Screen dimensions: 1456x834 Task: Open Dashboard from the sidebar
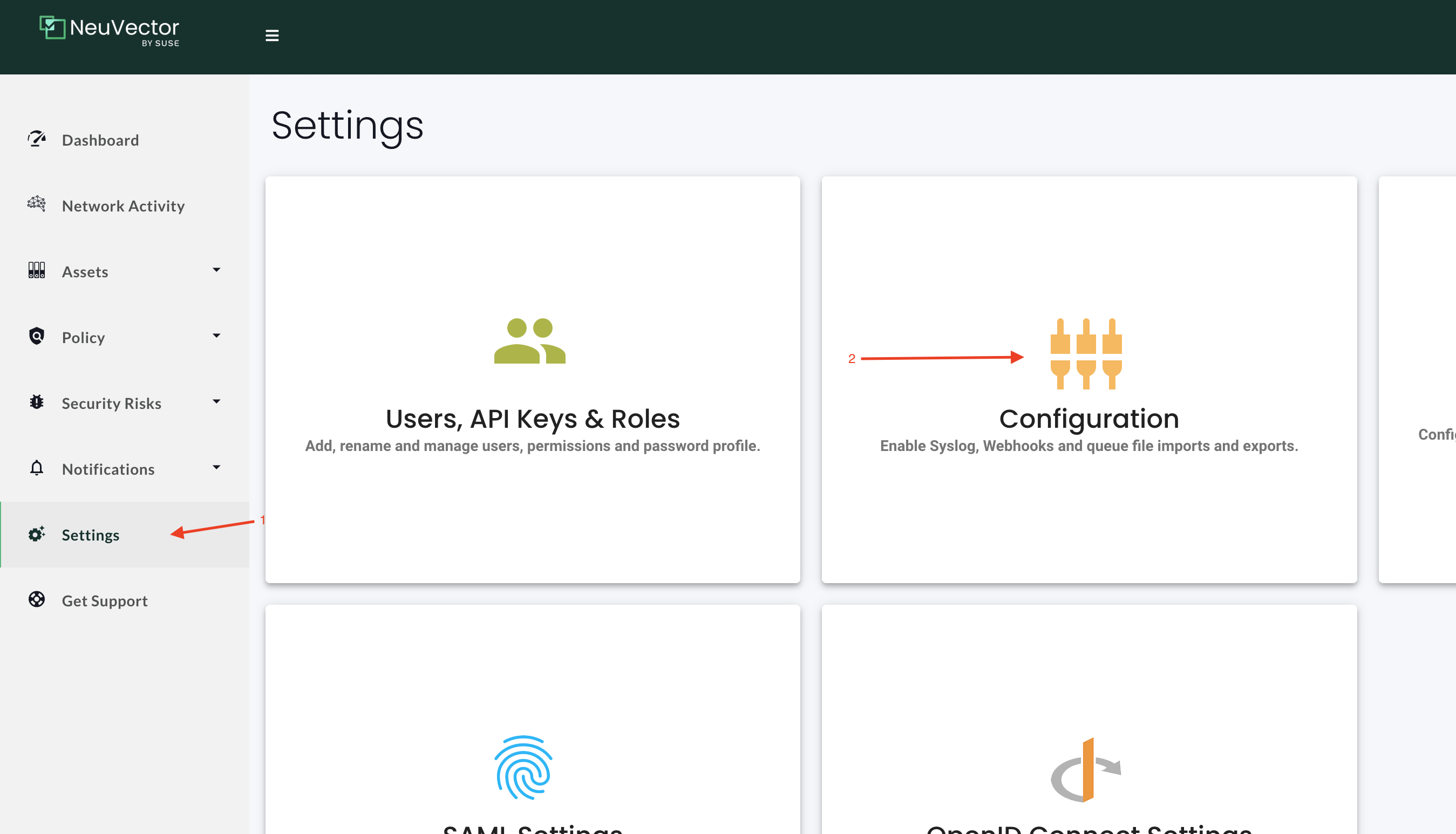tap(125, 140)
